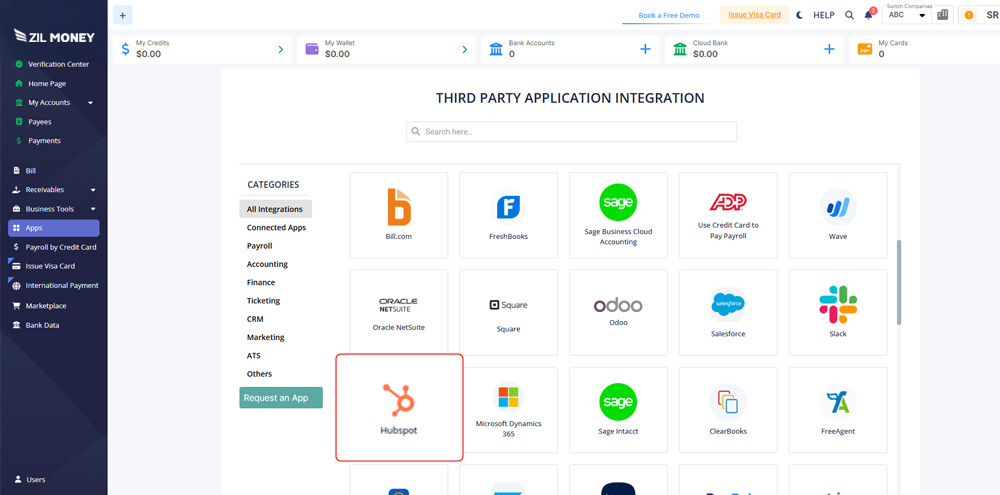Click the Book a Free Demo link
Image resolution: width=1000 pixels, height=495 pixels.
(x=669, y=15)
